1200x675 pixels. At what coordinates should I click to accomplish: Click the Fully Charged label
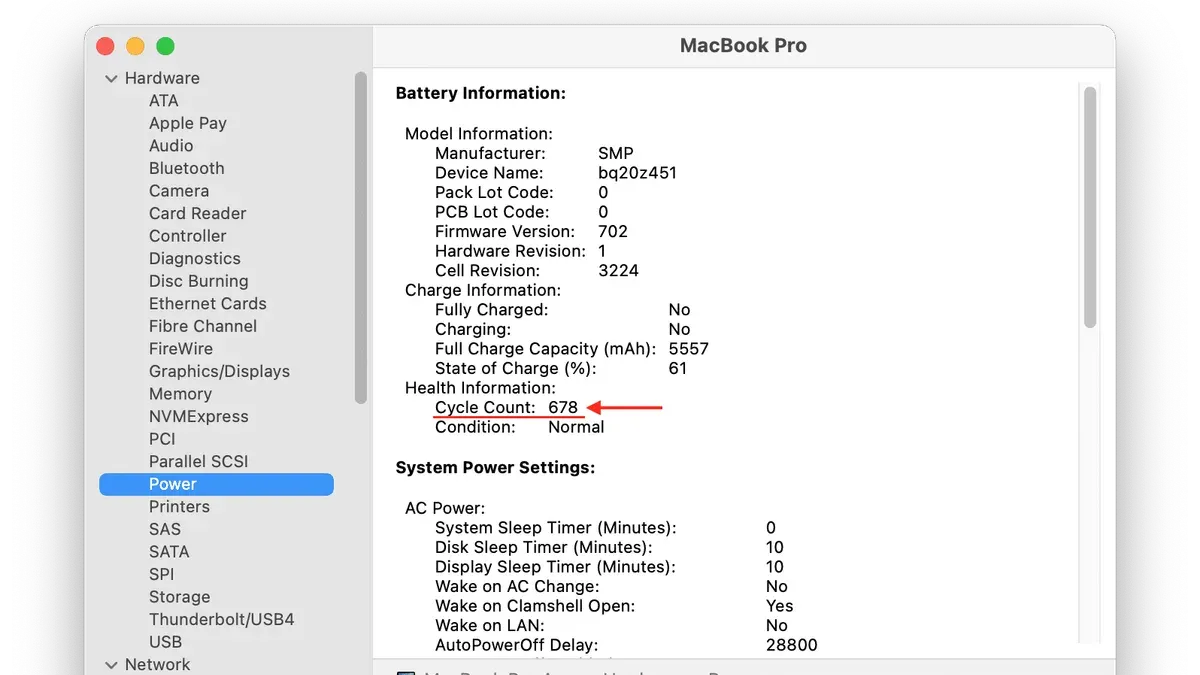[492, 310]
